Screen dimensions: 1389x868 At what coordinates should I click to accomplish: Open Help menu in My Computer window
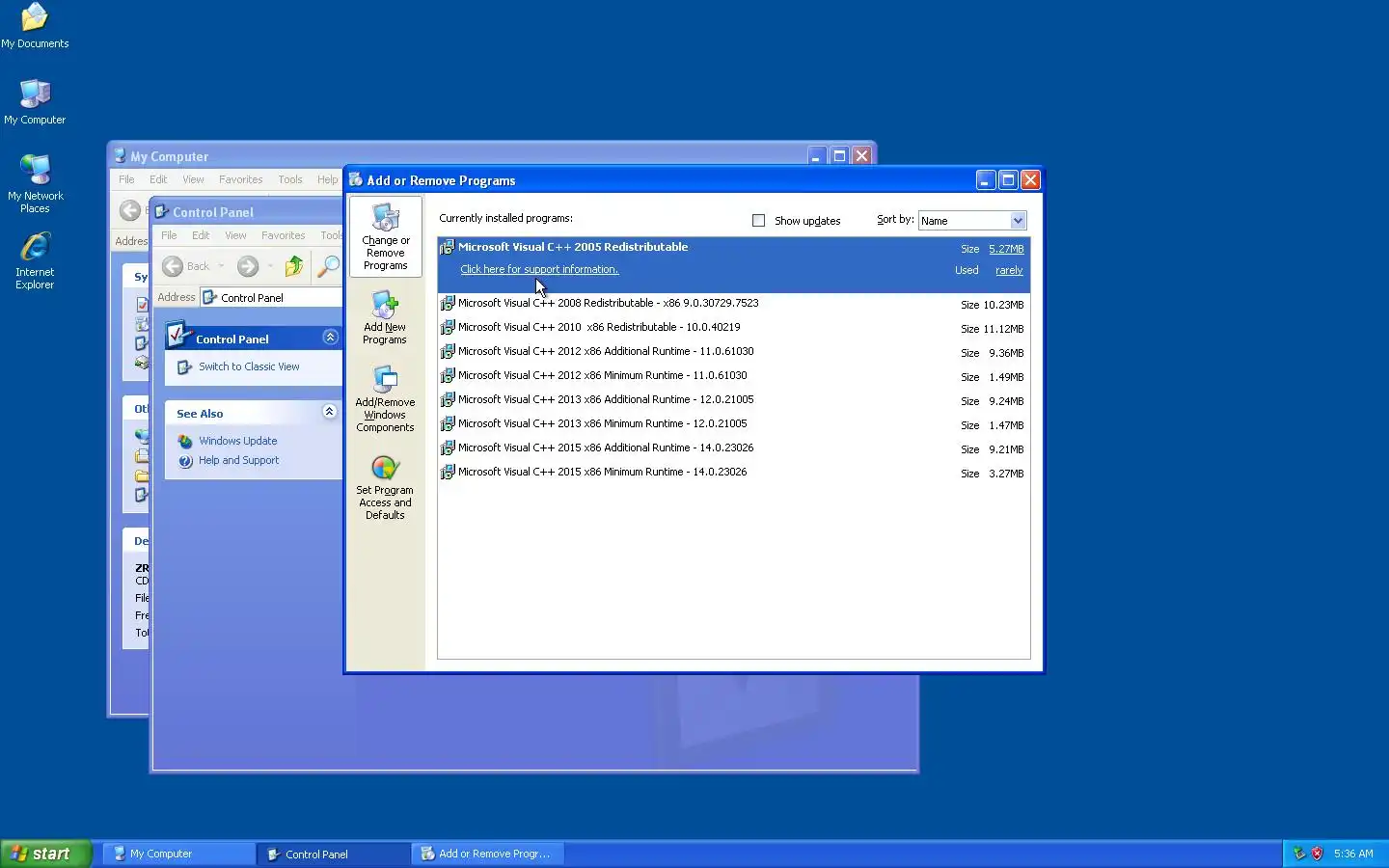pyautogui.click(x=328, y=179)
